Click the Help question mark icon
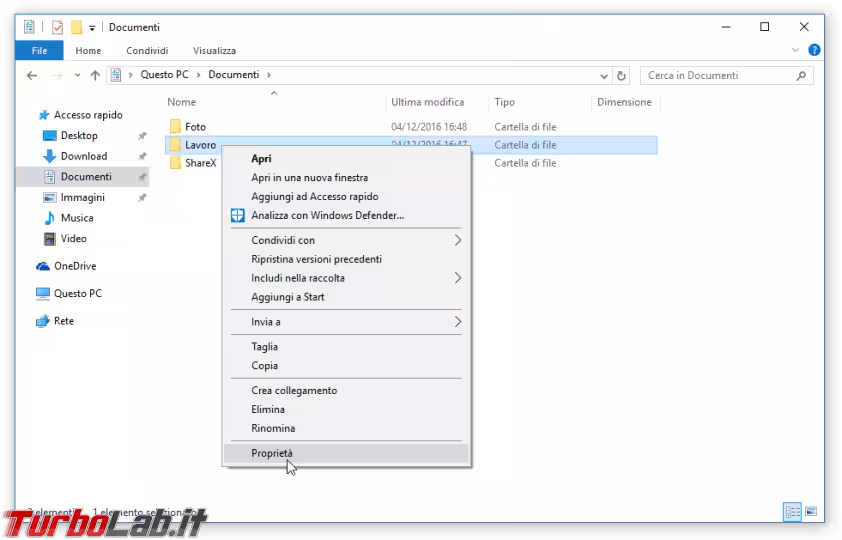This screenshot has height=540, width=842. pos(814,50)
